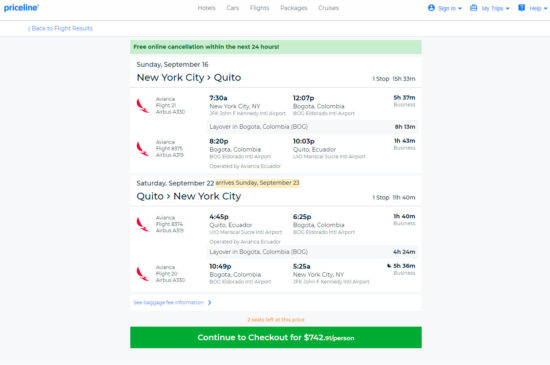Go back to Flight Results

[x=60, y=28]
